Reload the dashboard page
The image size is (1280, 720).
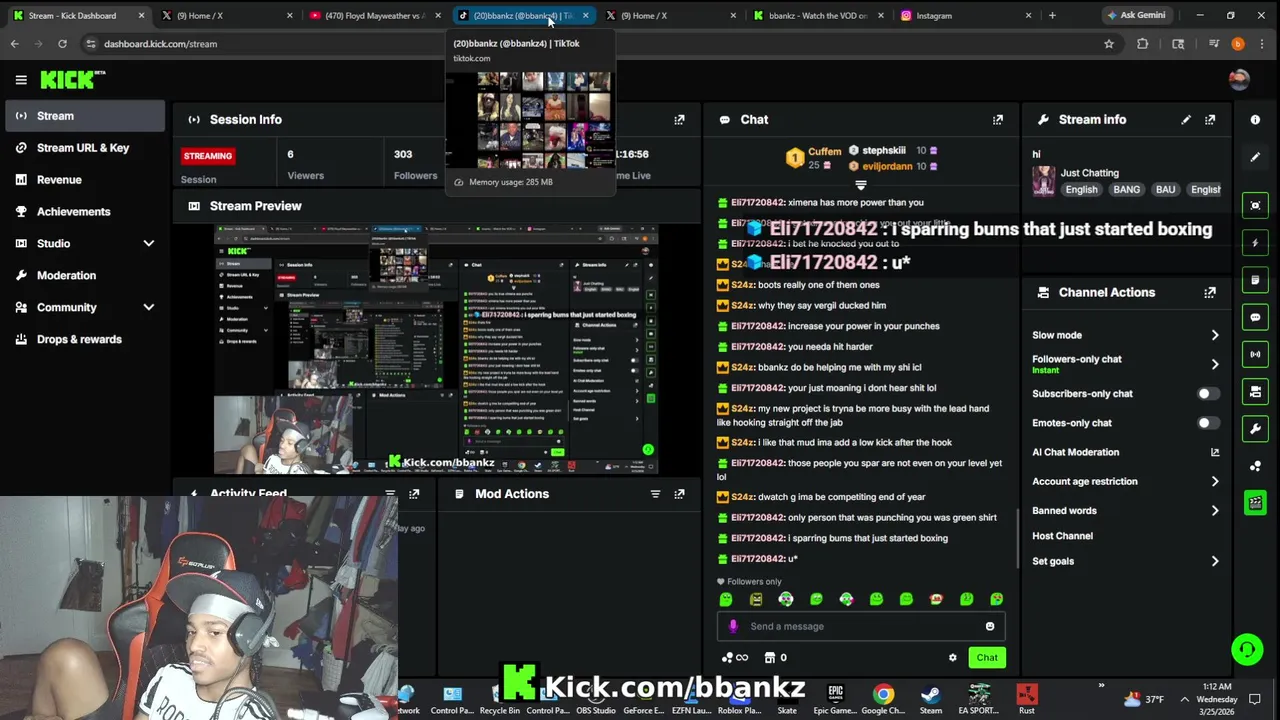click(x=62, y=44)
